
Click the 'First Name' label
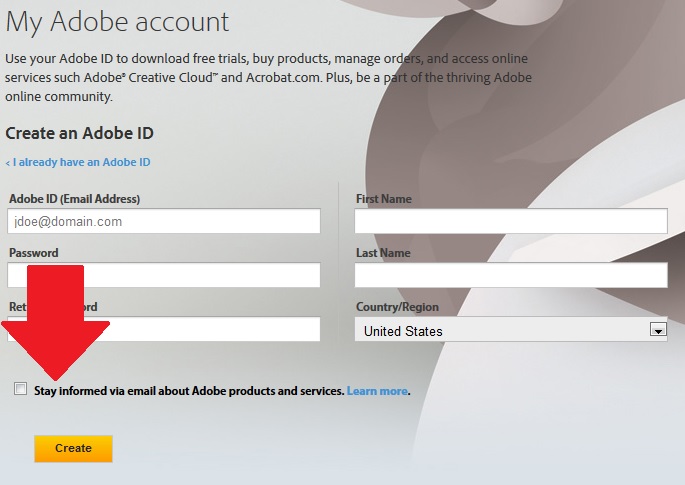[384, 199]
